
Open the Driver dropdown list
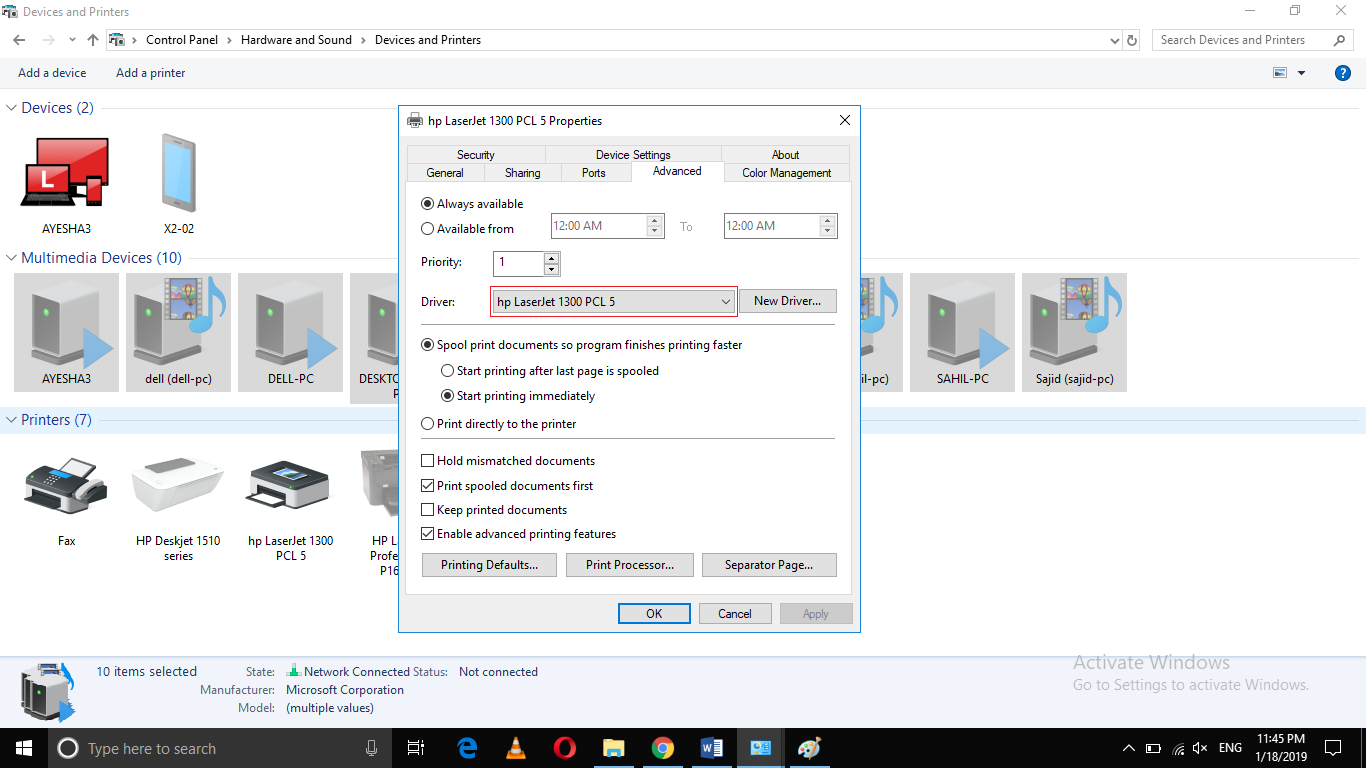726,300
